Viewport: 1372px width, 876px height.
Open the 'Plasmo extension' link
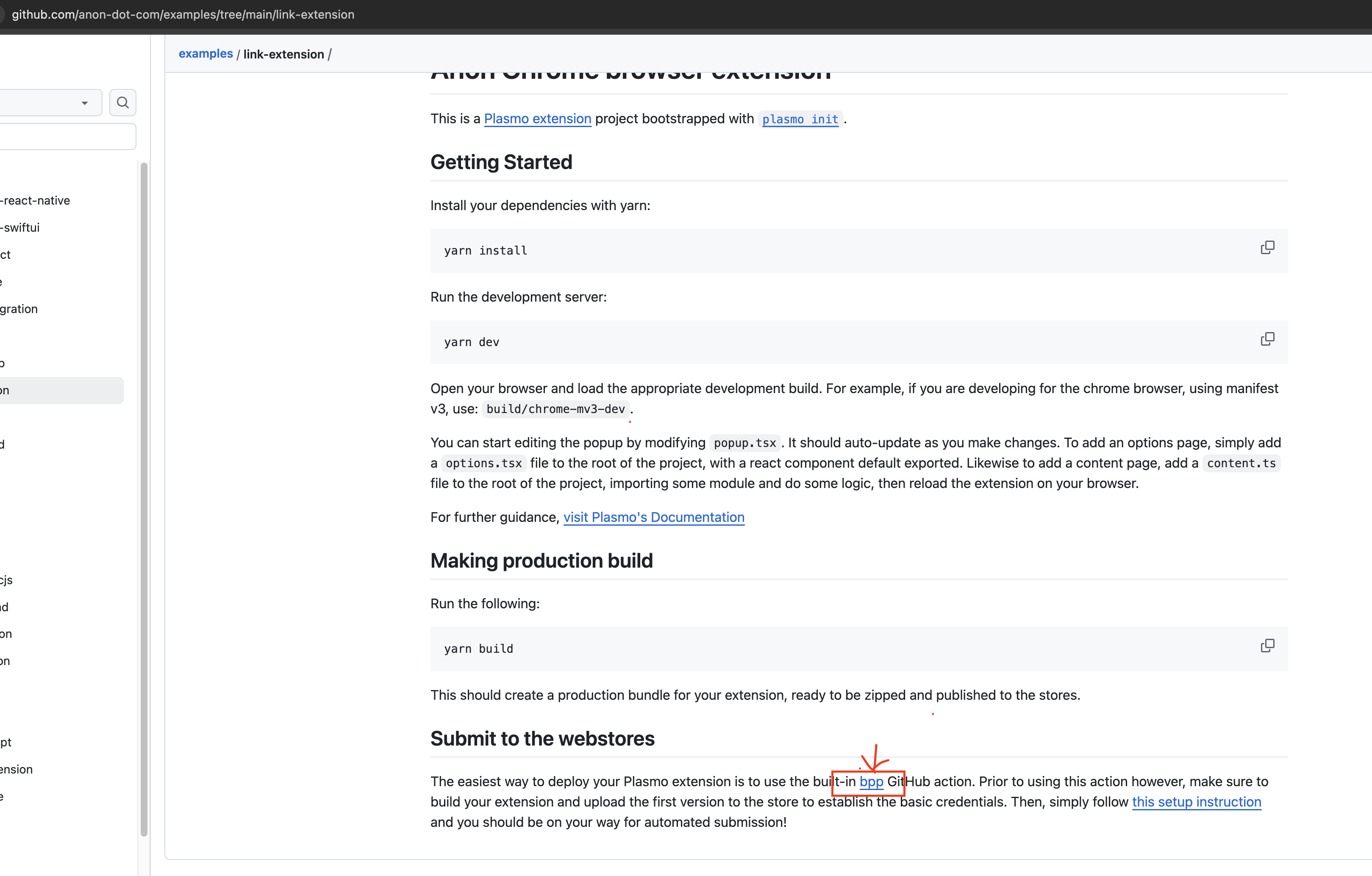coord(537,119)
